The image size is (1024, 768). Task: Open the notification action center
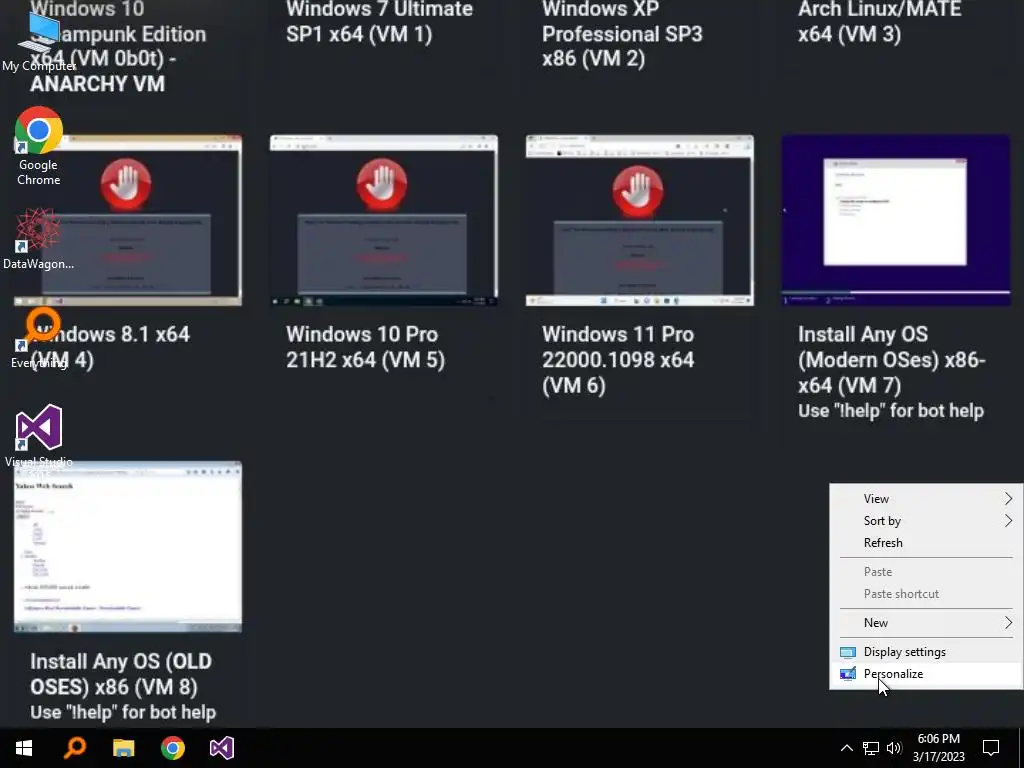(991, 748)
